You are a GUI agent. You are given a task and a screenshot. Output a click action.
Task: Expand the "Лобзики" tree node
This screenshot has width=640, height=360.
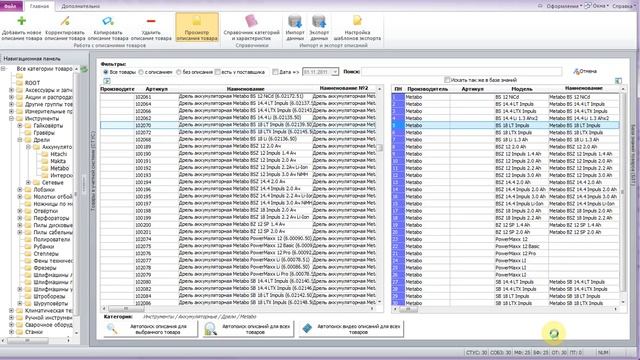point(20,189)
